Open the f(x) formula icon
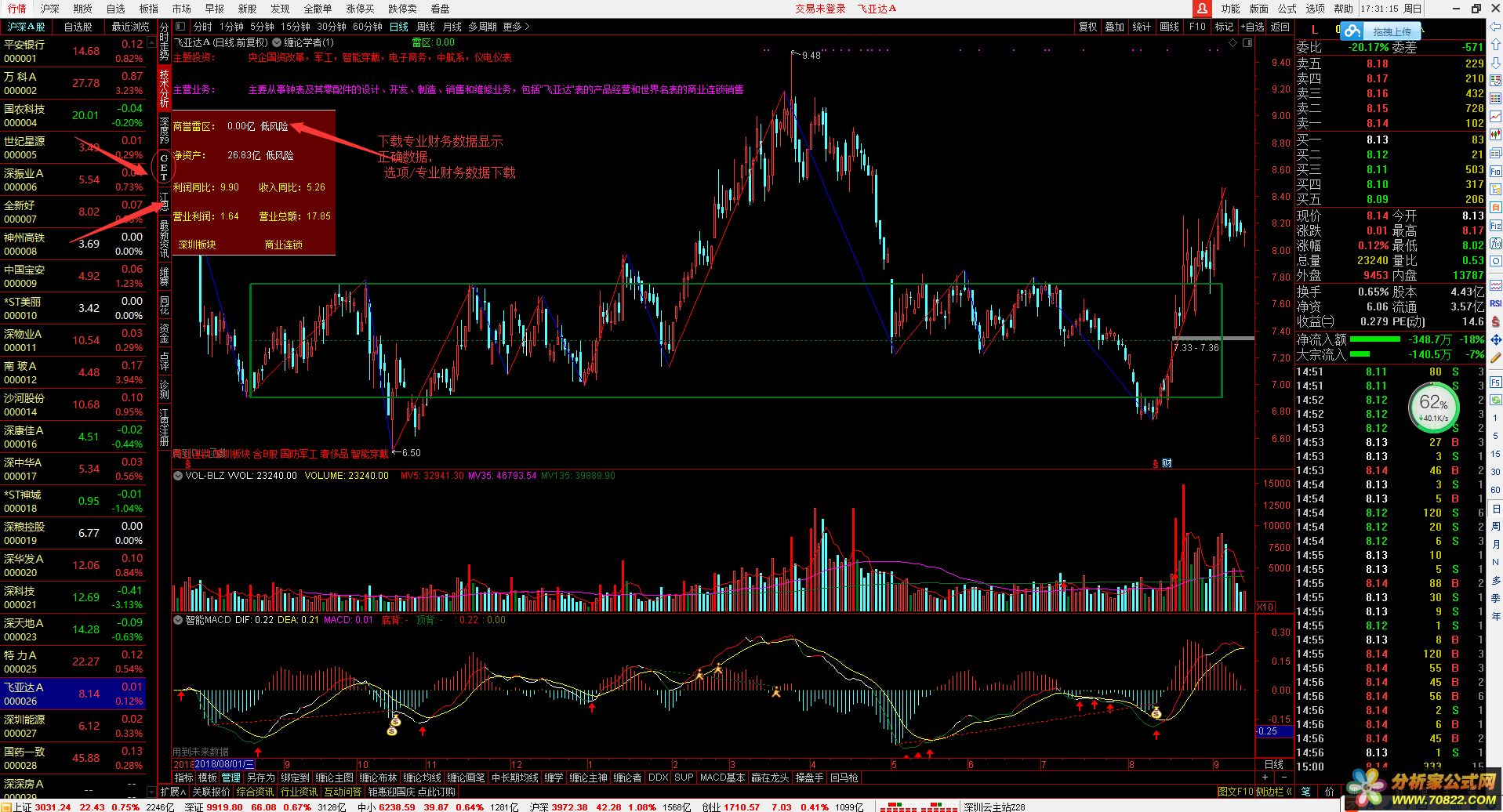 [x=1495, y=243]
